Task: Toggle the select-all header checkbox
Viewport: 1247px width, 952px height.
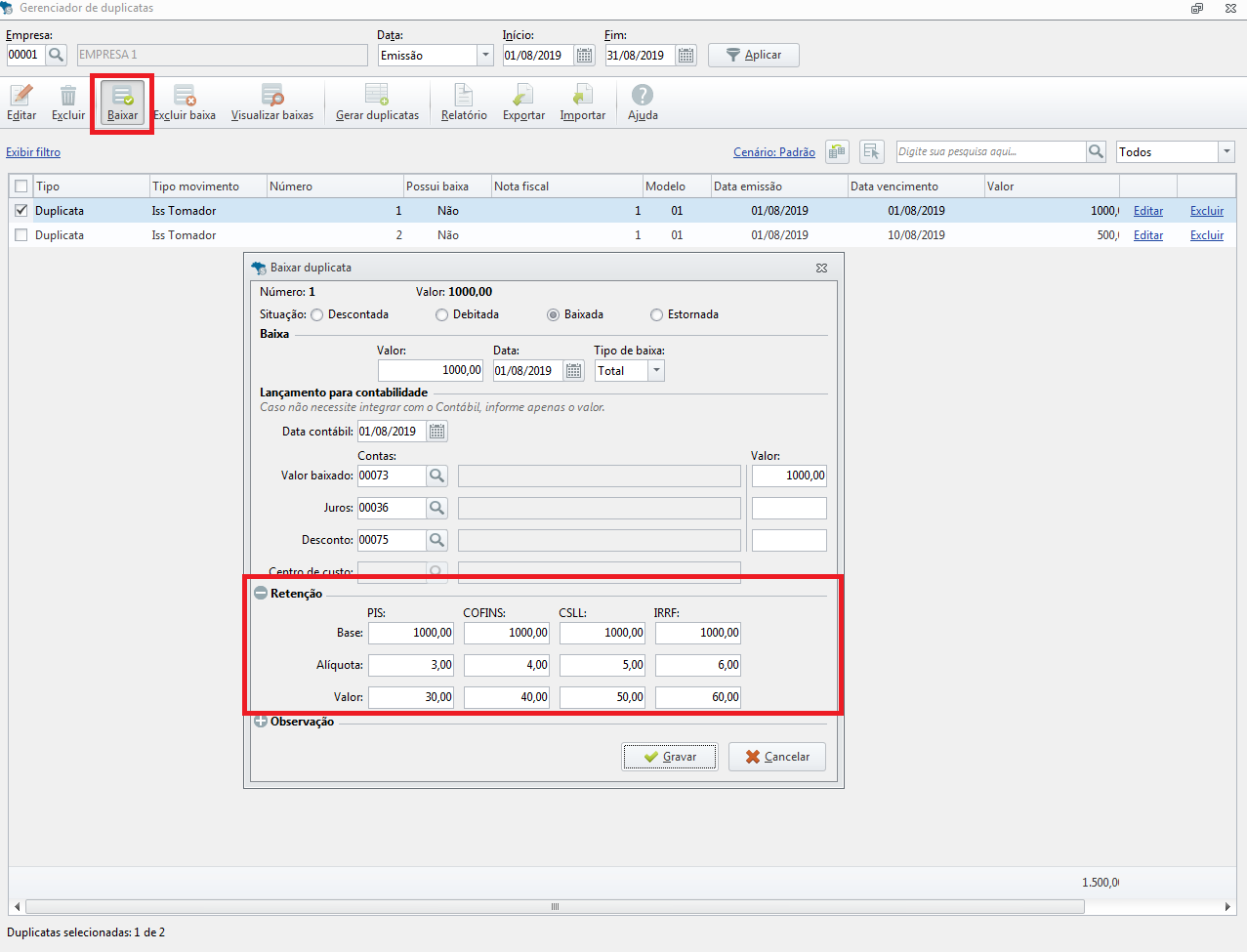Action: pos(21,186)
